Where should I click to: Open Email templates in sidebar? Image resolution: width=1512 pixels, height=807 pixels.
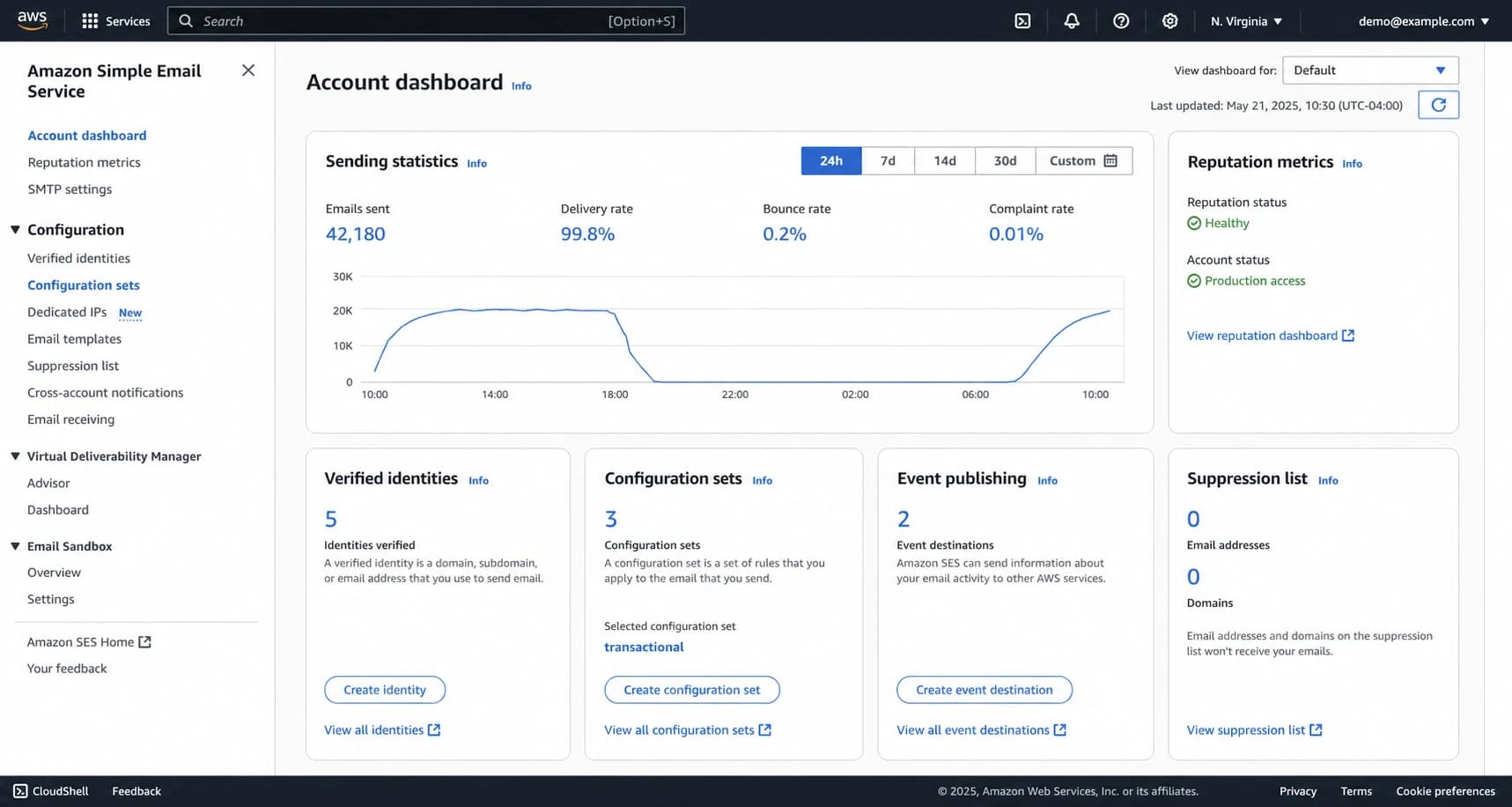pyautogui.click(x=74, y=339)
